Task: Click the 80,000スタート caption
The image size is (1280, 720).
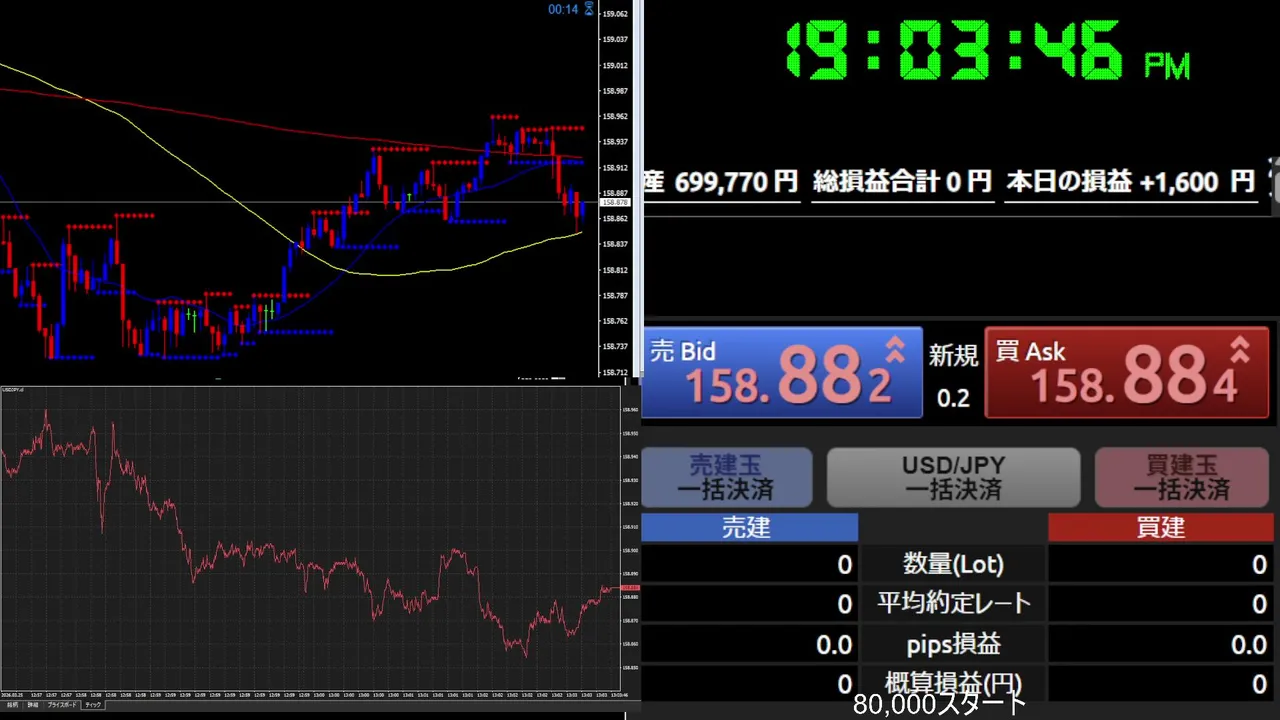Action: pyautogui.click(x=940, y=705)
